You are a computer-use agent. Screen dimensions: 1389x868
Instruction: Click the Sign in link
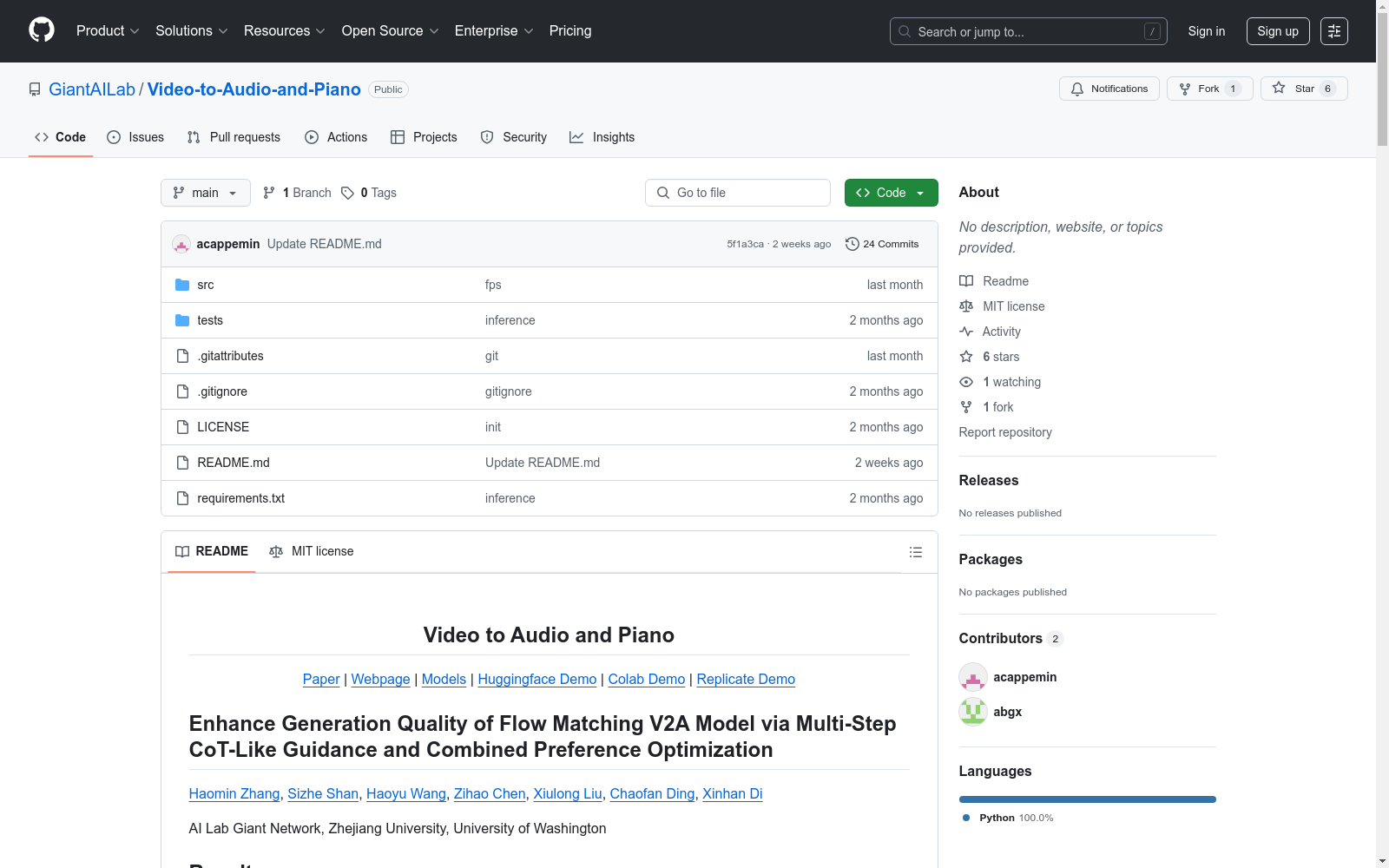click(1207, 31)
